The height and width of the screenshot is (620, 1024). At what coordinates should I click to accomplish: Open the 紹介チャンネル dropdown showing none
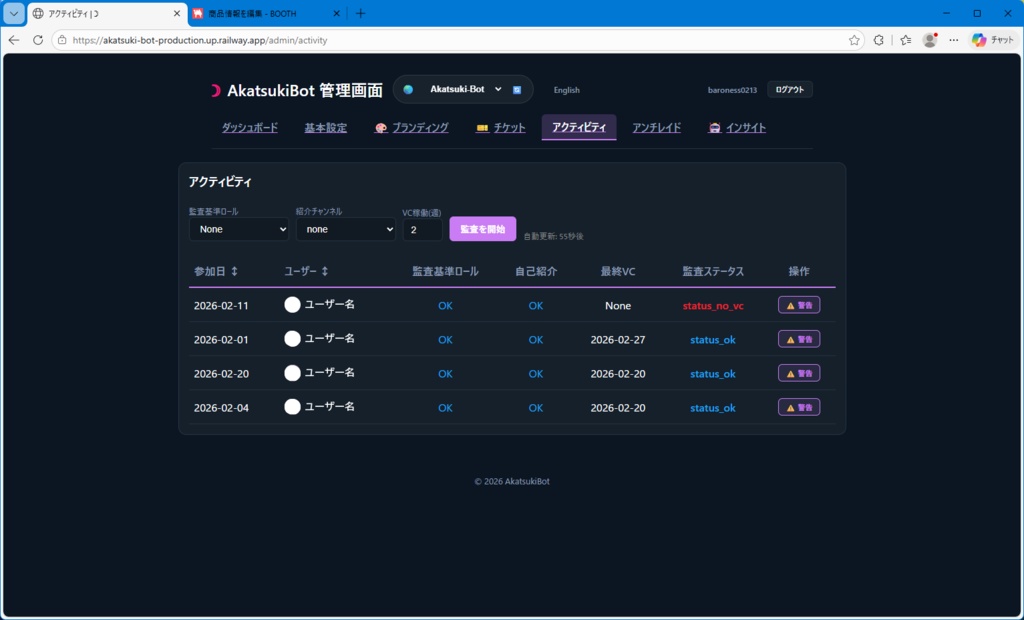(x=345, y=229)
